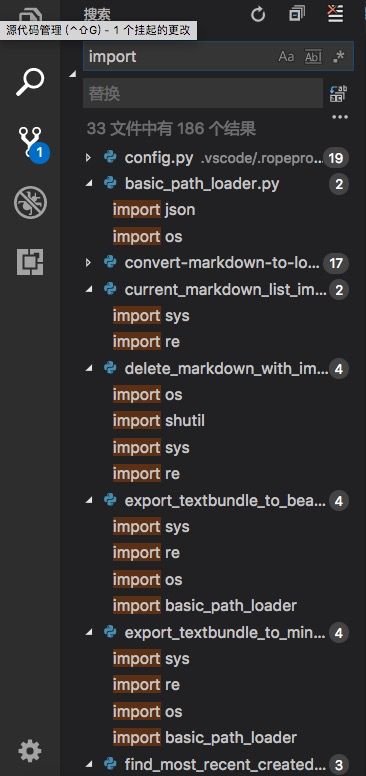This screenshot has height=776, width=366.
Task: Toggle Use Regular Expression option
Action: [x=339, y=57]
